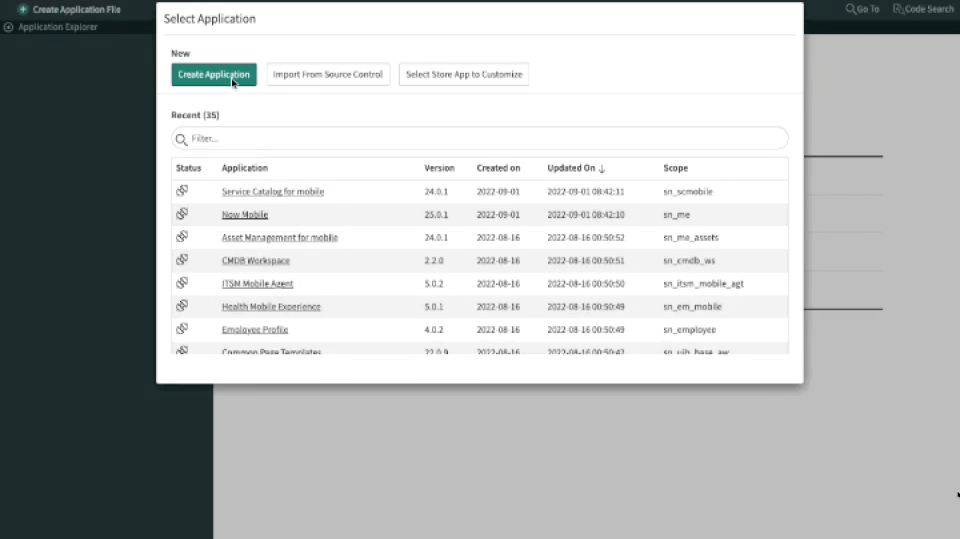The image size is (960, 539).
Task: Click status icon for ITSM Mobile Agent
Action: click(182, 282)
